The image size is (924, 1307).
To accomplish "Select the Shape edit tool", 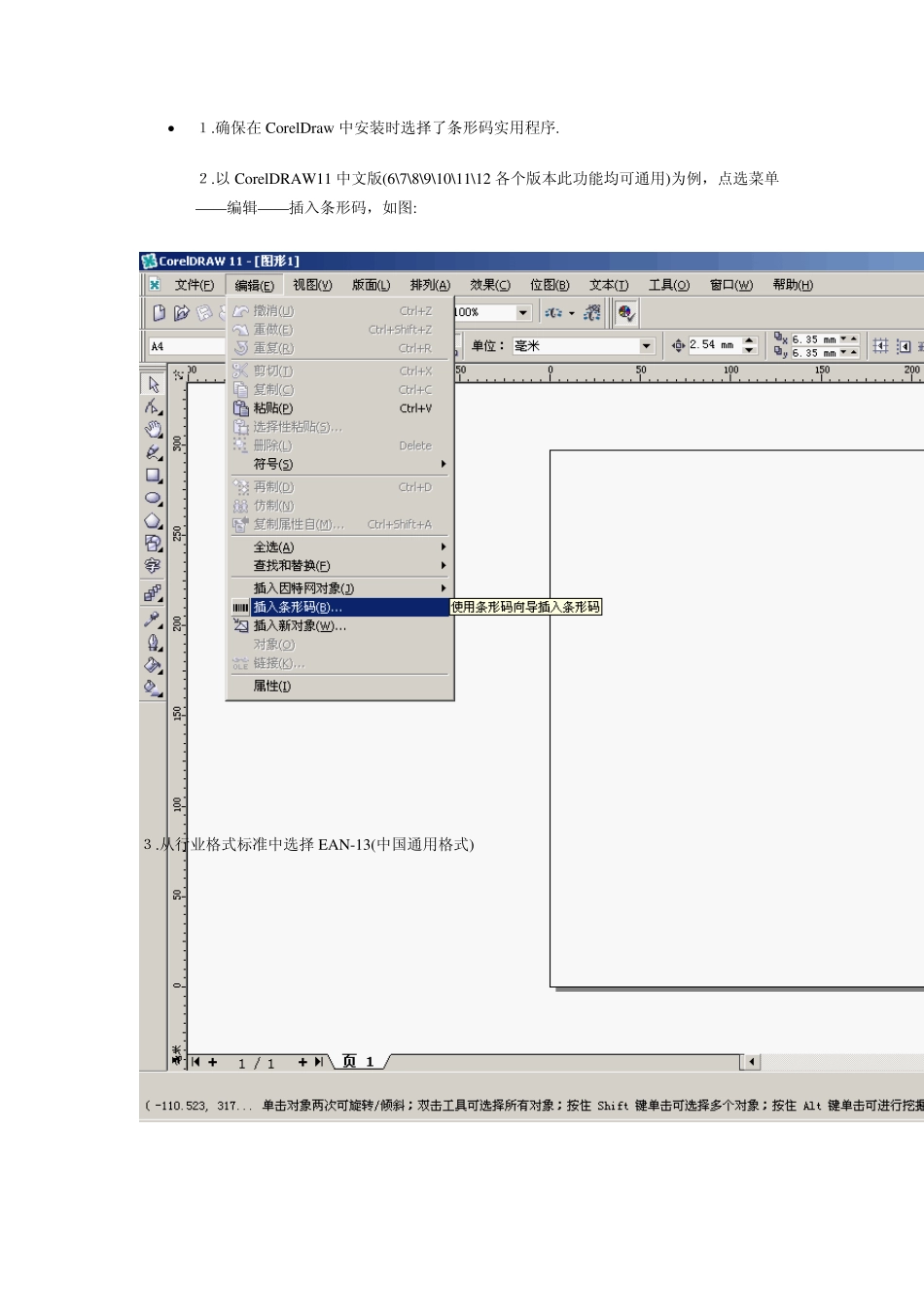I will click(154, 406).
